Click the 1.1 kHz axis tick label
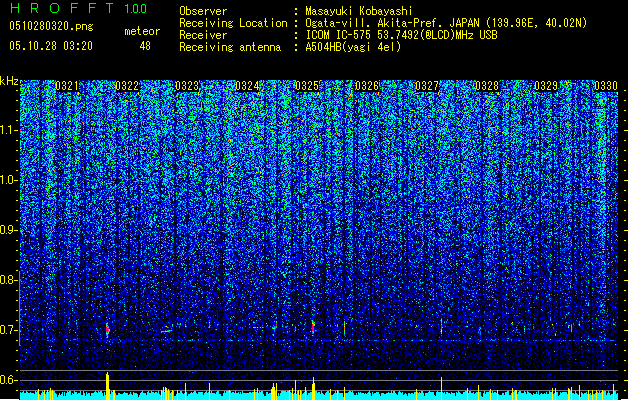Viewport: 629px width, 400px height. (x=9, y=130)
